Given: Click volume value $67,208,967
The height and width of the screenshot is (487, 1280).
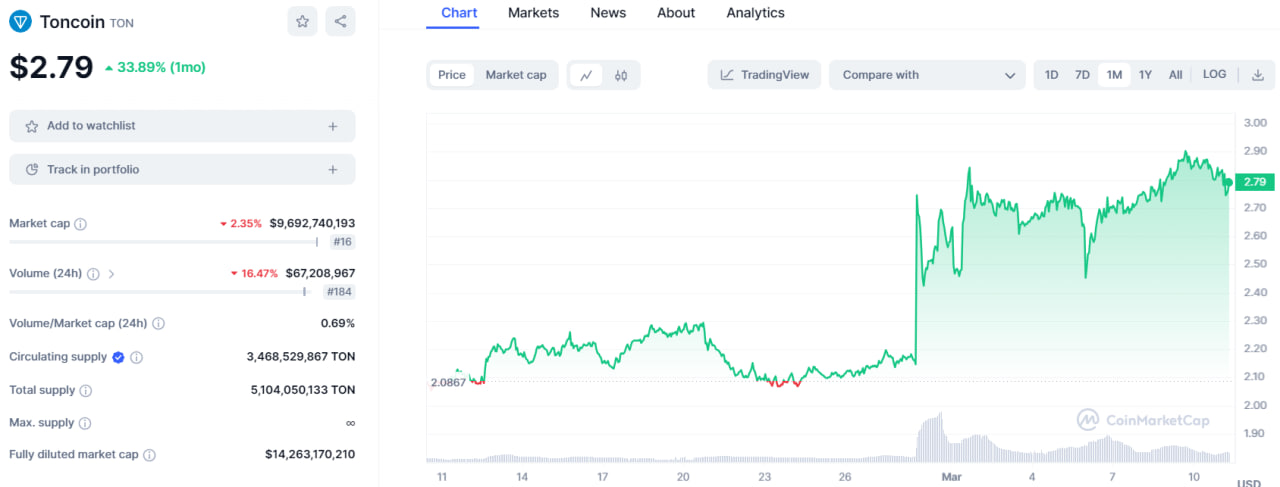Looking at the screenshot, I should click(x=320, y=273).
